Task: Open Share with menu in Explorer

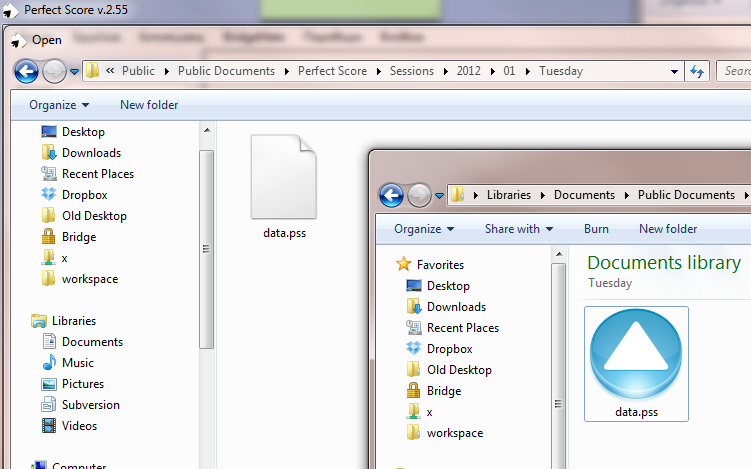Action: click(x=519, y=229)
